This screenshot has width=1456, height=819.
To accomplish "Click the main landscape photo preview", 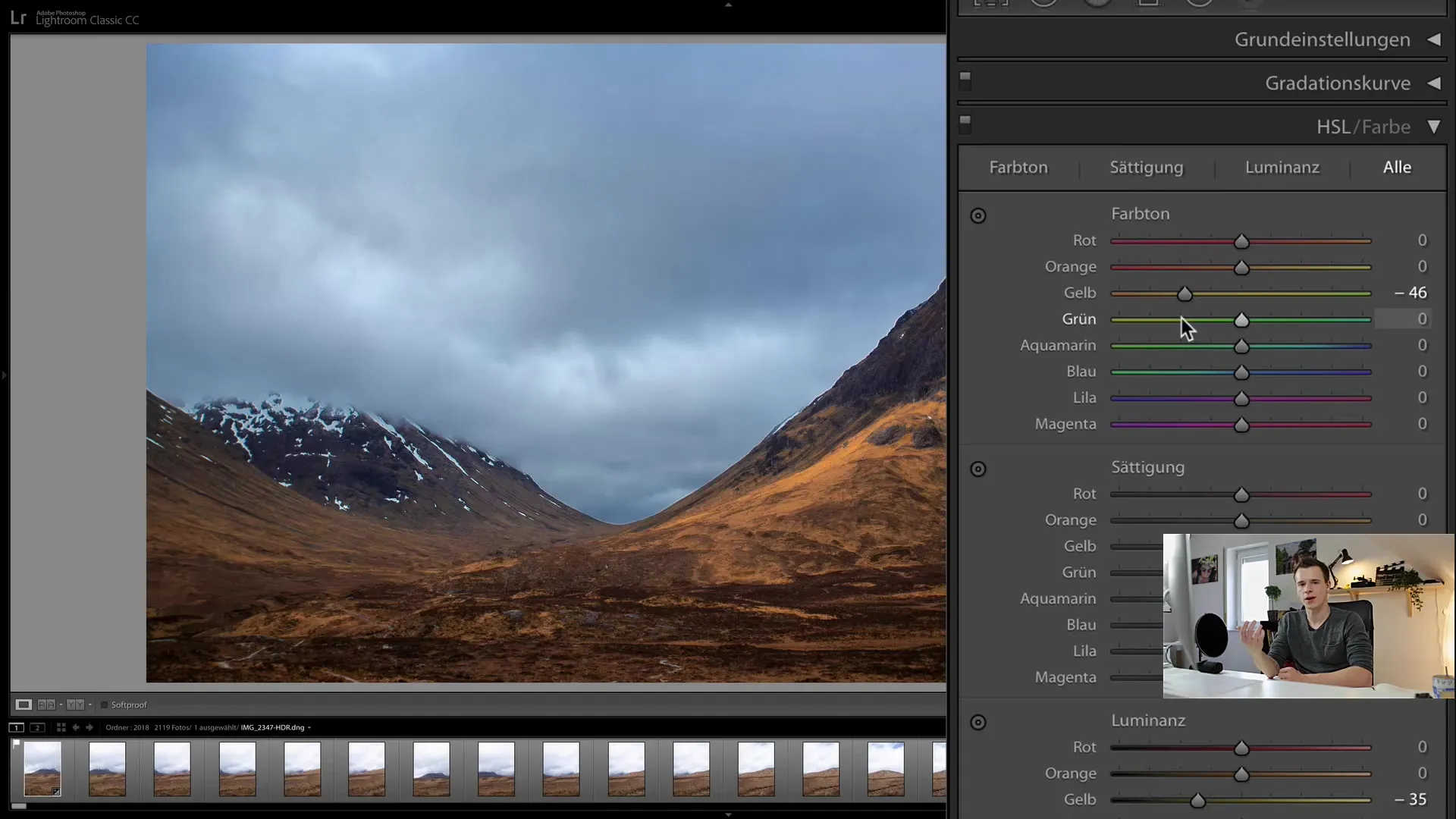I will click(x=546, y=362).
